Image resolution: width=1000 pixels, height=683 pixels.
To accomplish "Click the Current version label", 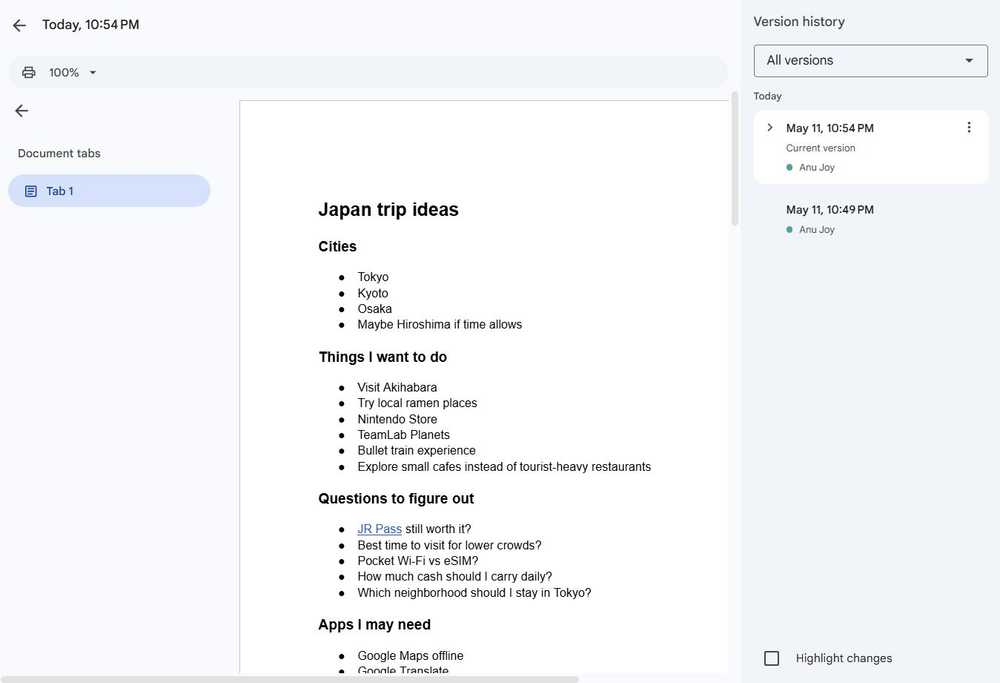I will 820,148.
